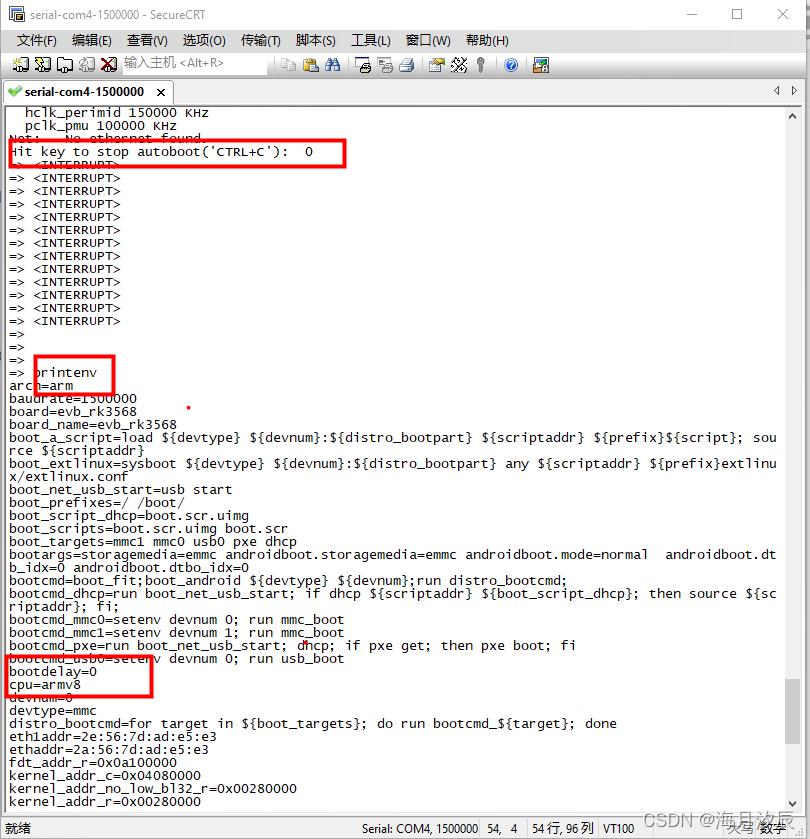Image resolution: width=810 pixels, height=839 pixels.
Task: Open the 传输(T) menu
Action: [x=260, y=40]
